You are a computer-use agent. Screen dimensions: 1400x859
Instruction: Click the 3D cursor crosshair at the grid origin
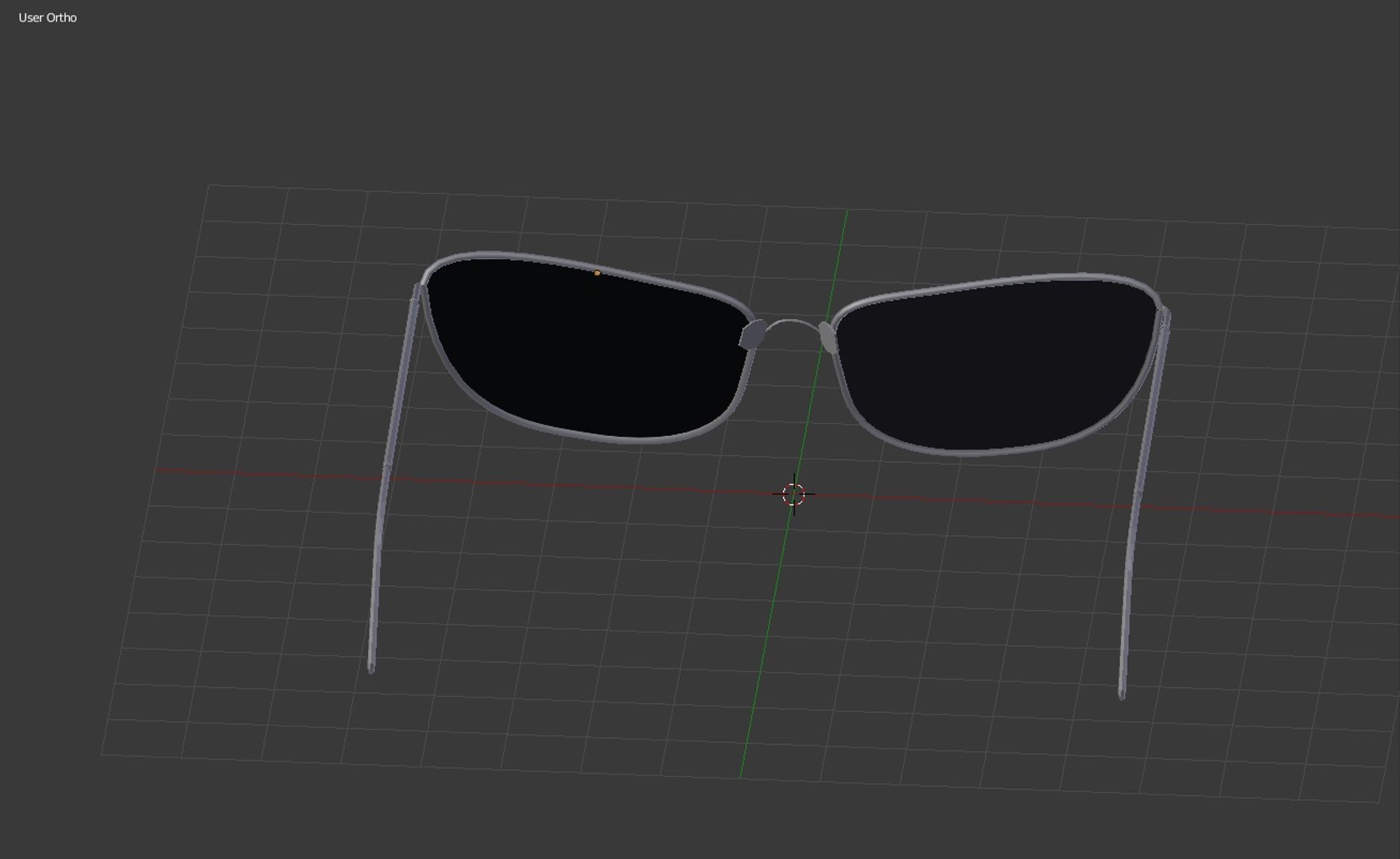tap(793, 494)
